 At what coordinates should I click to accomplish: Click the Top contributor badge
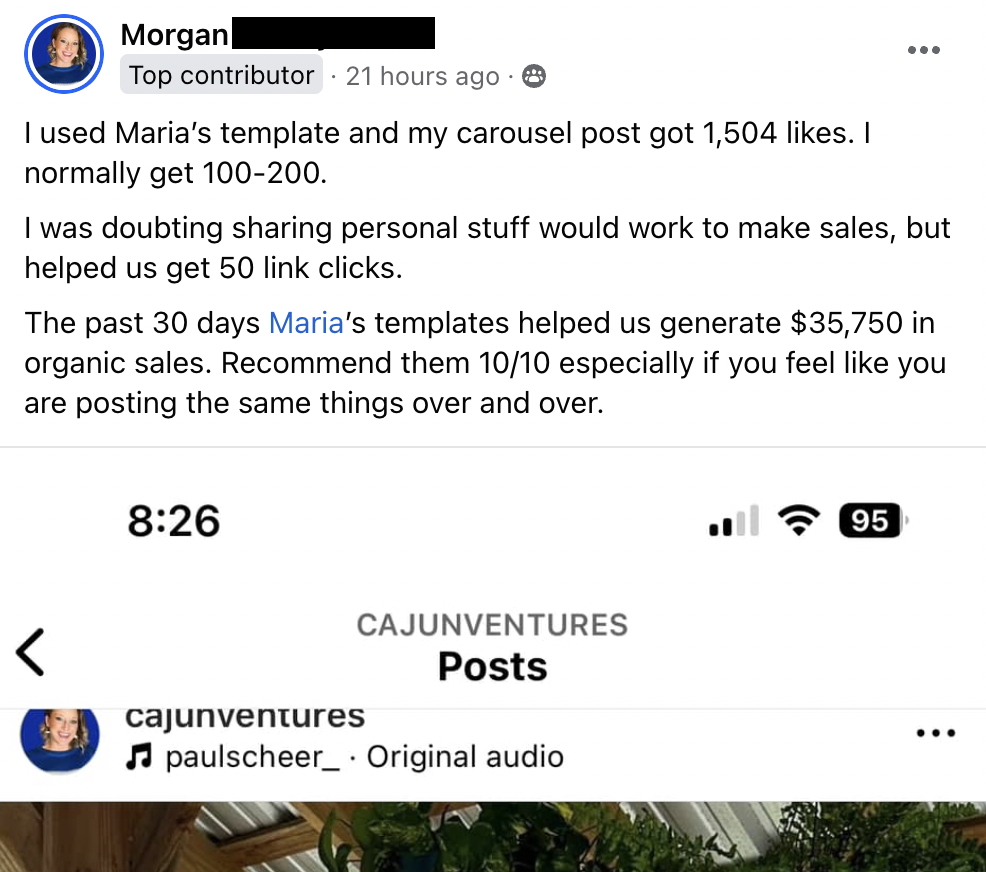[x=221, y=76]
